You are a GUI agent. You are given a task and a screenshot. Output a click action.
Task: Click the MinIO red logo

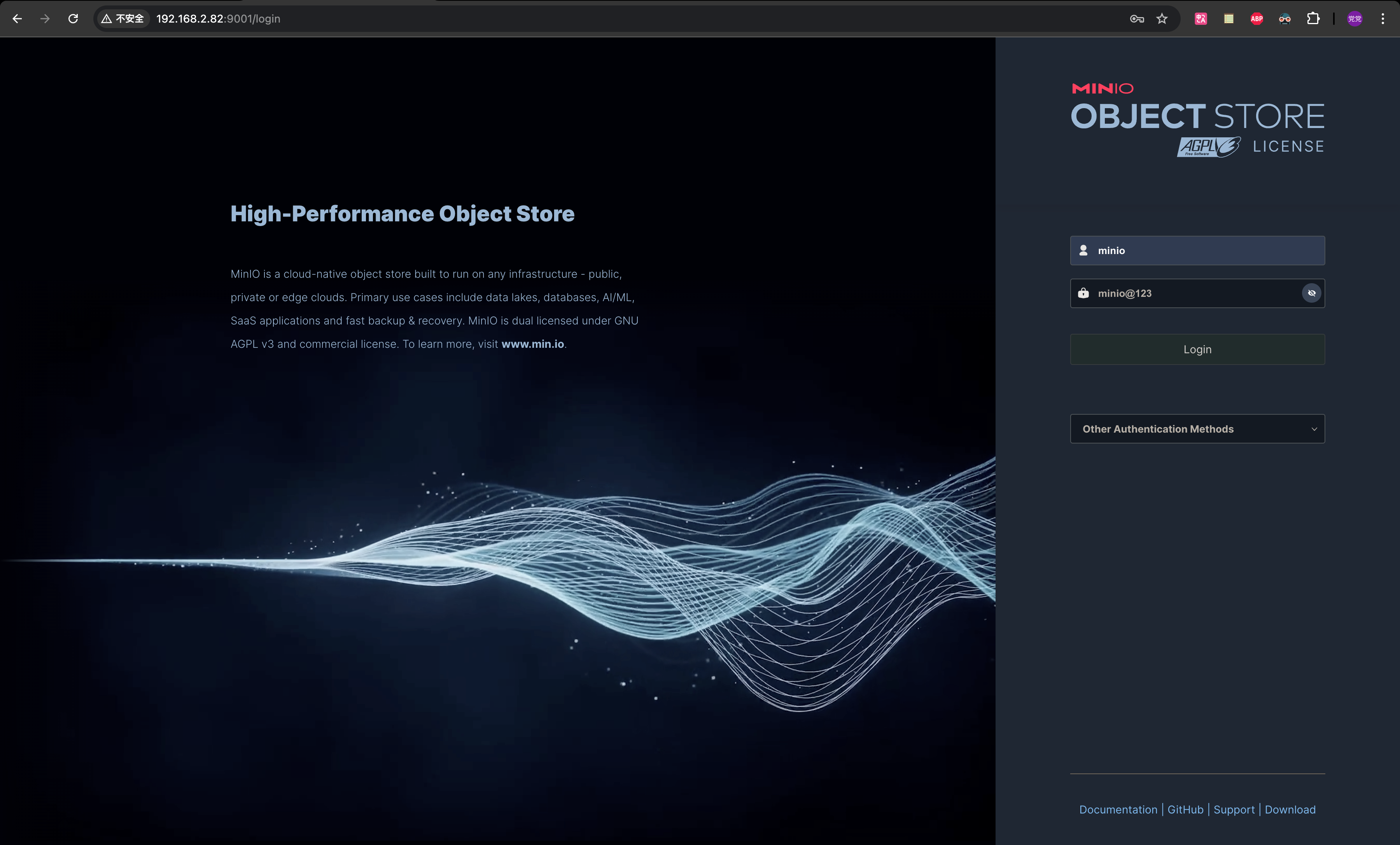tap(1102, 88)
